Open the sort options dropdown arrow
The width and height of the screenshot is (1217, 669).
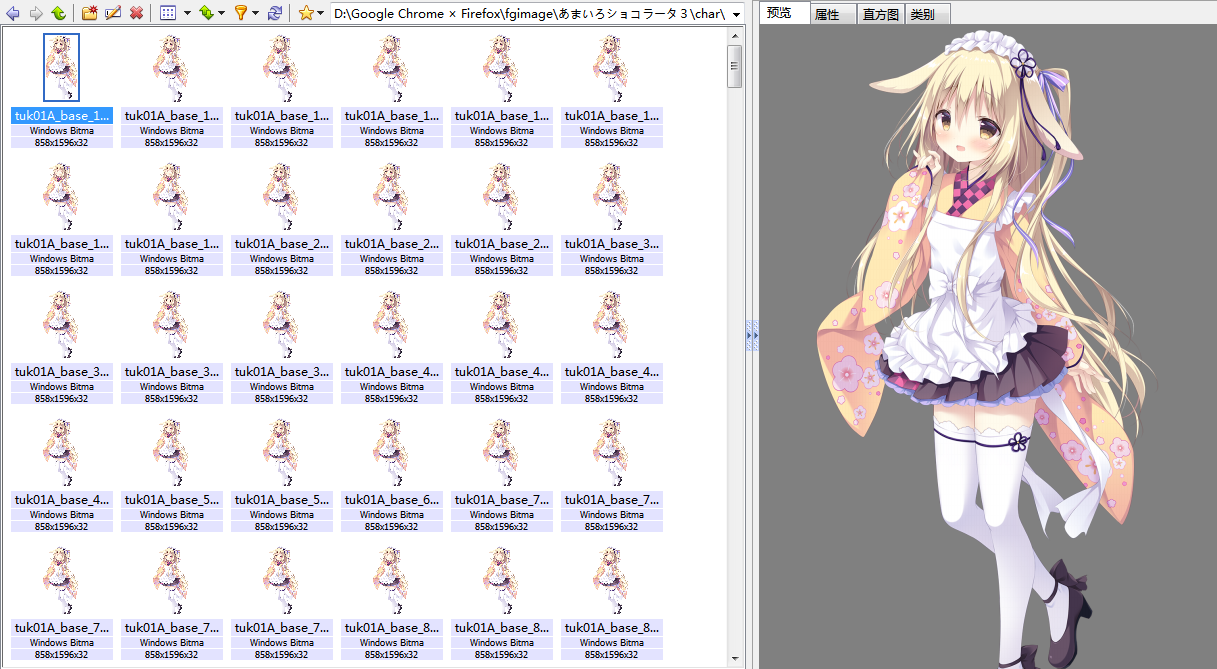point(221,14)
